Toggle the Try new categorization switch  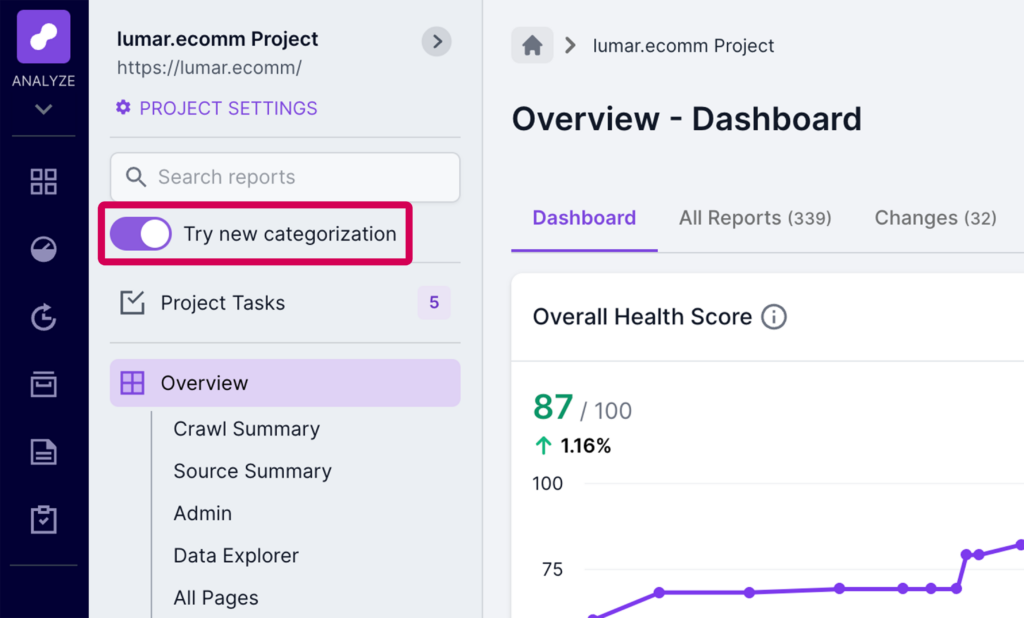(140, 234)
